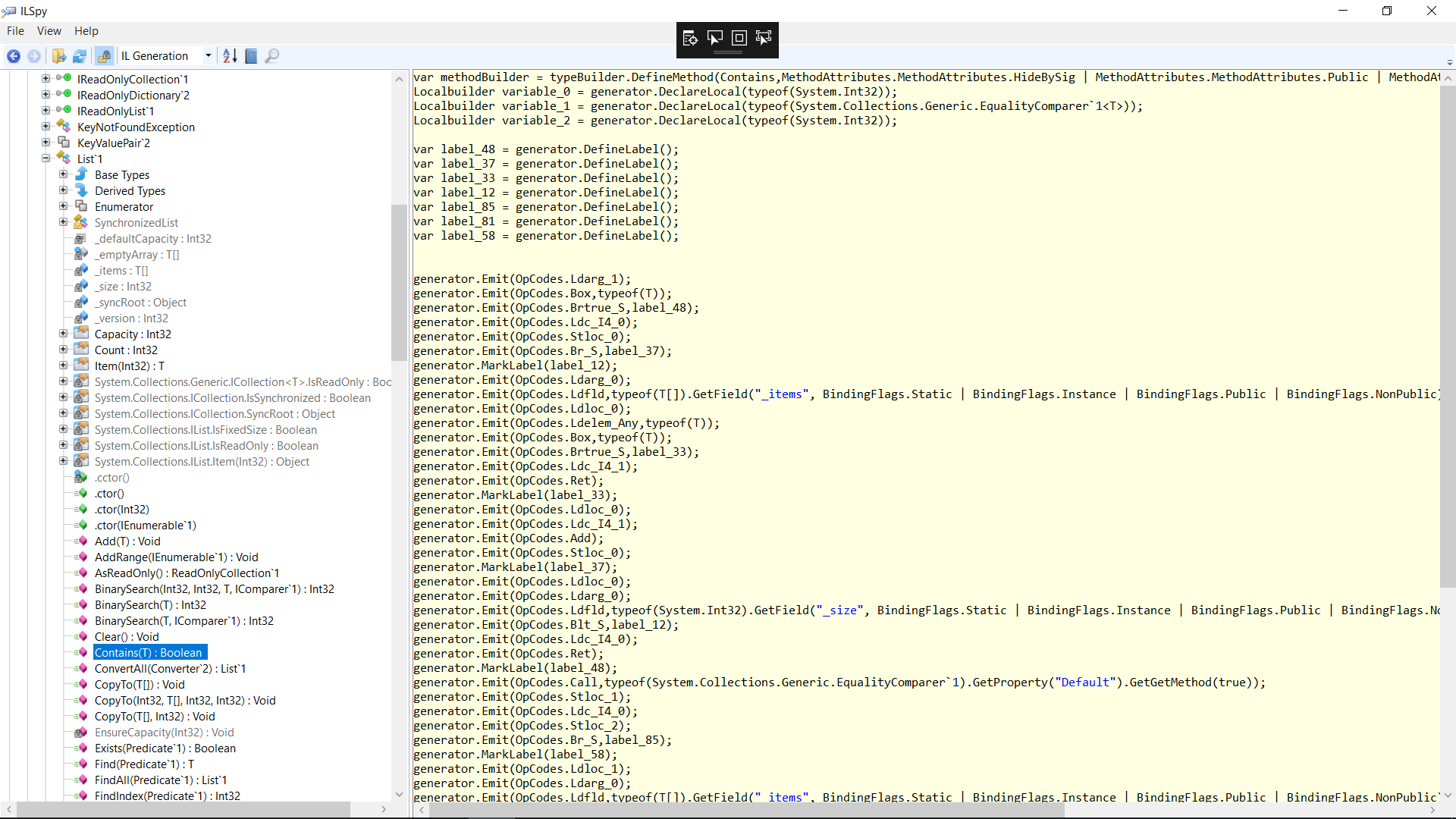Viewport: 1456px width, 819px height.
Task: Select _syncRoot : Object field
Action: [140, 303]
